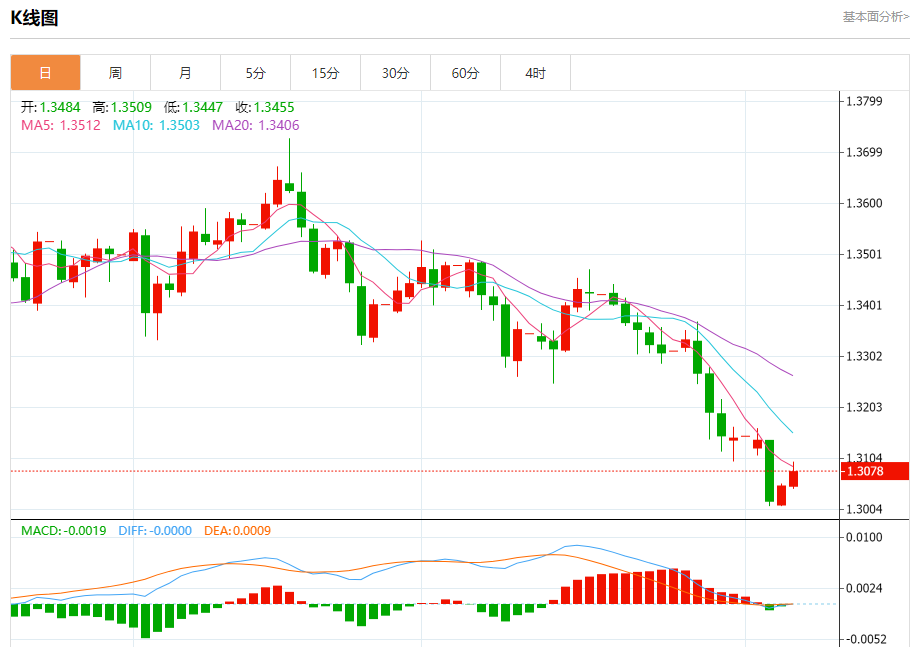Screen dimensions: 916x647
Task: Open the 15分 interval tab
Action: coord(325,73)
